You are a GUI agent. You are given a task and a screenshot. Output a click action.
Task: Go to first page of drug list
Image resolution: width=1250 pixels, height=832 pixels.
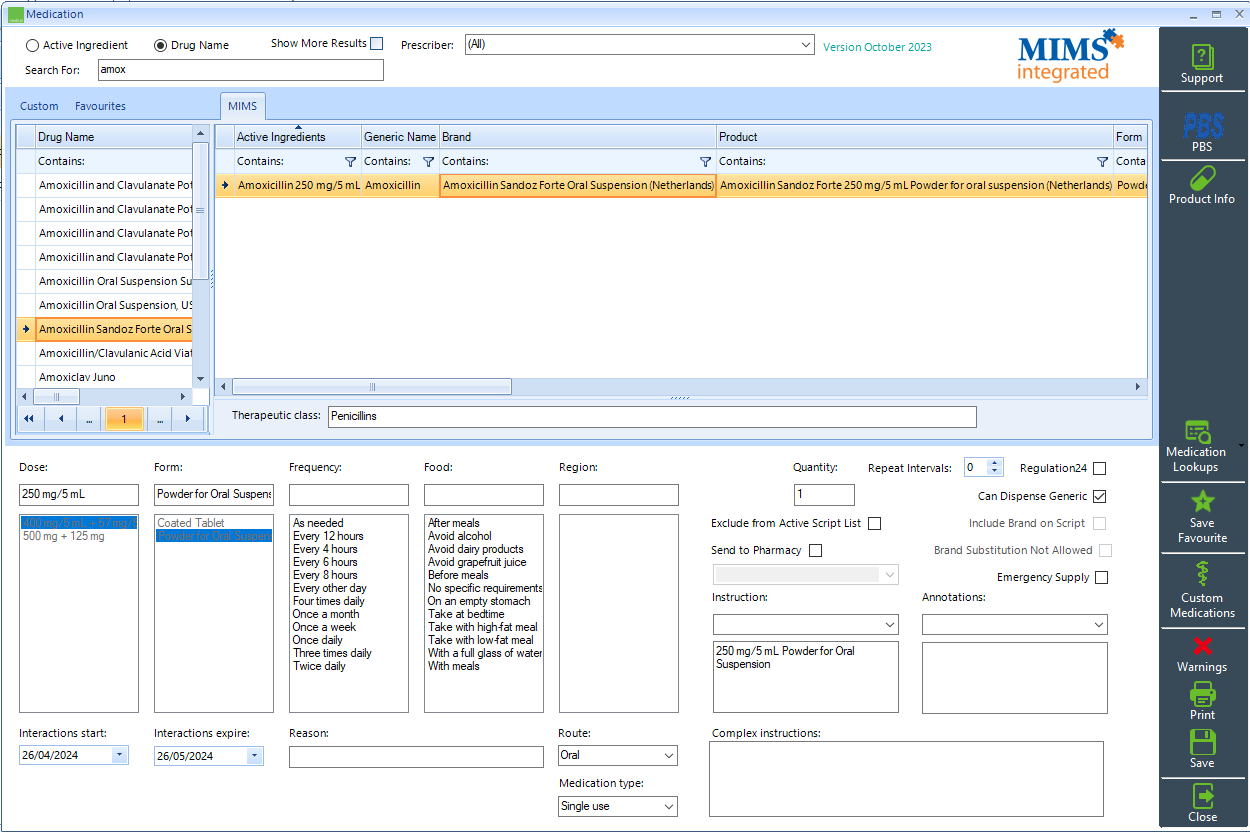pyautogui.click(x=28, y=419)
